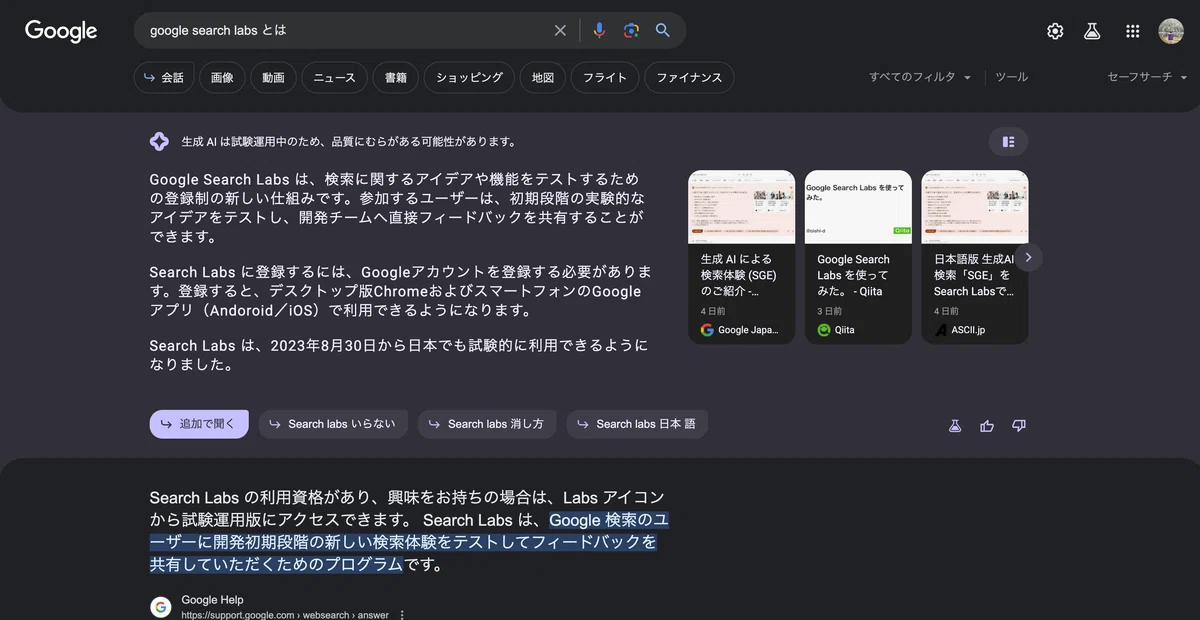Open quick settings gear icon
This screenshot has width=1200, height=620.
(1055, 31)
